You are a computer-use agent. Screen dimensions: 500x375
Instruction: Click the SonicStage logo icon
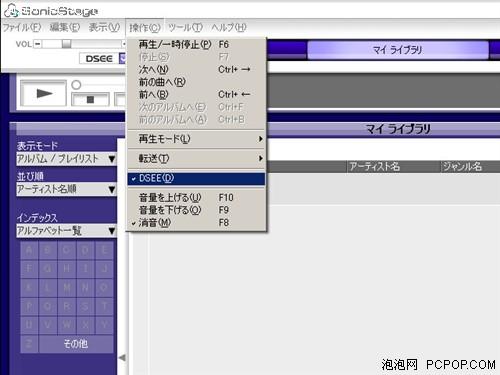click(x=11, y=10)
